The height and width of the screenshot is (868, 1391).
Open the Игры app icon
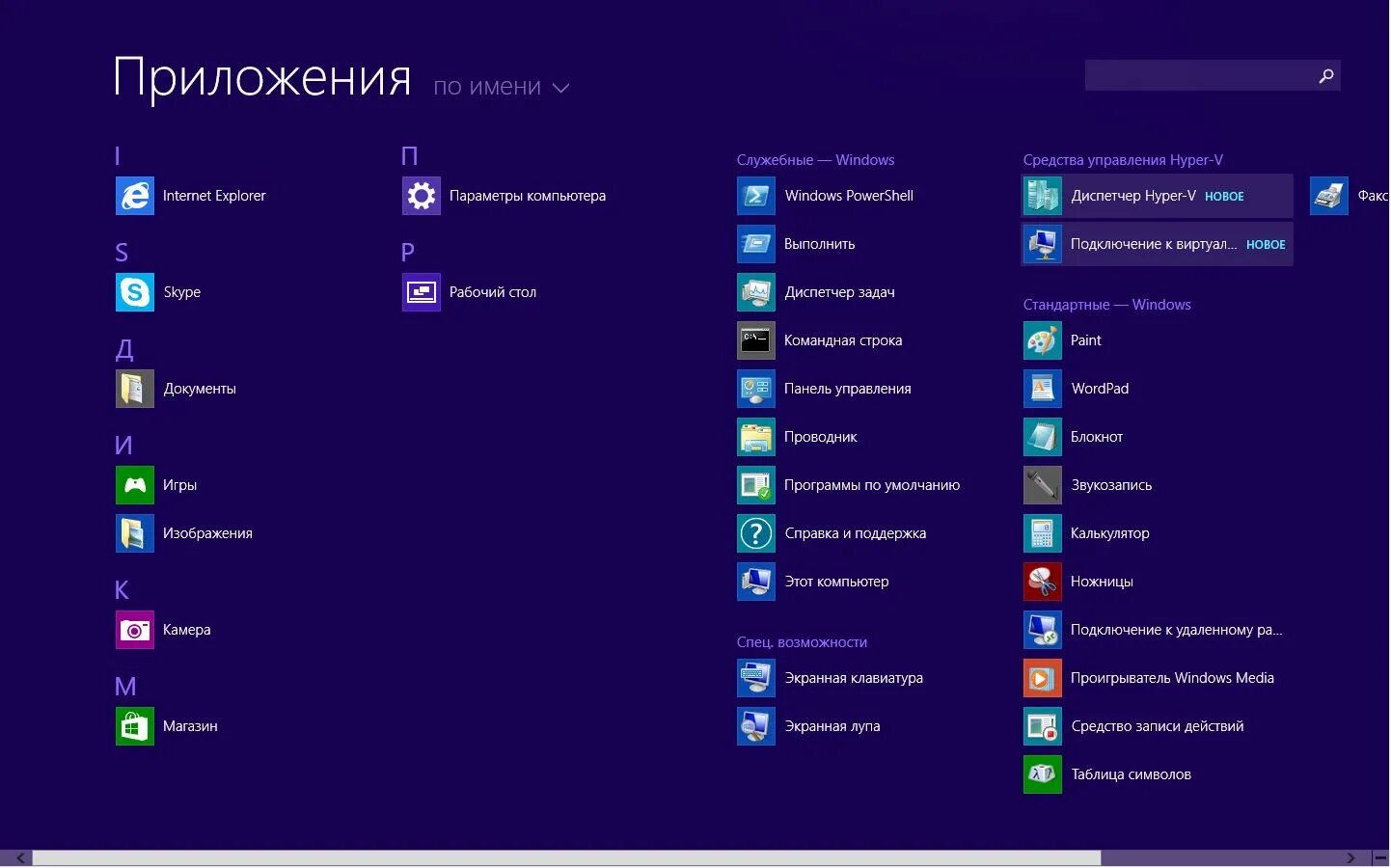pyautogui.click(x=135, y=485)
